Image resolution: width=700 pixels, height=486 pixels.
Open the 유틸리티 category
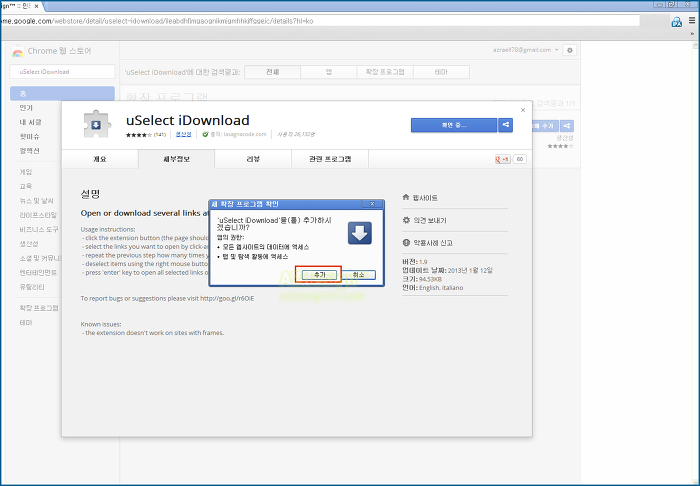(x=32, y=287)
